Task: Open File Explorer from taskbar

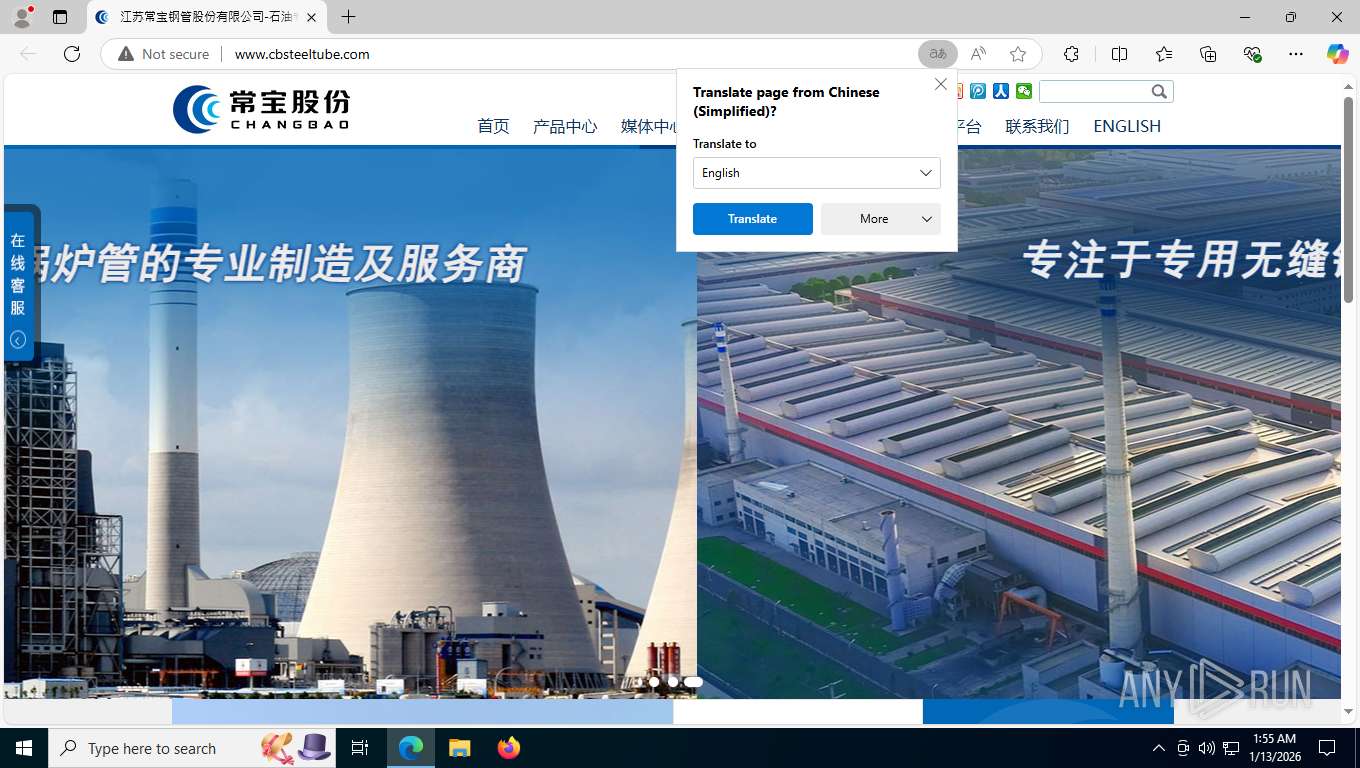Action: point(459,748)
